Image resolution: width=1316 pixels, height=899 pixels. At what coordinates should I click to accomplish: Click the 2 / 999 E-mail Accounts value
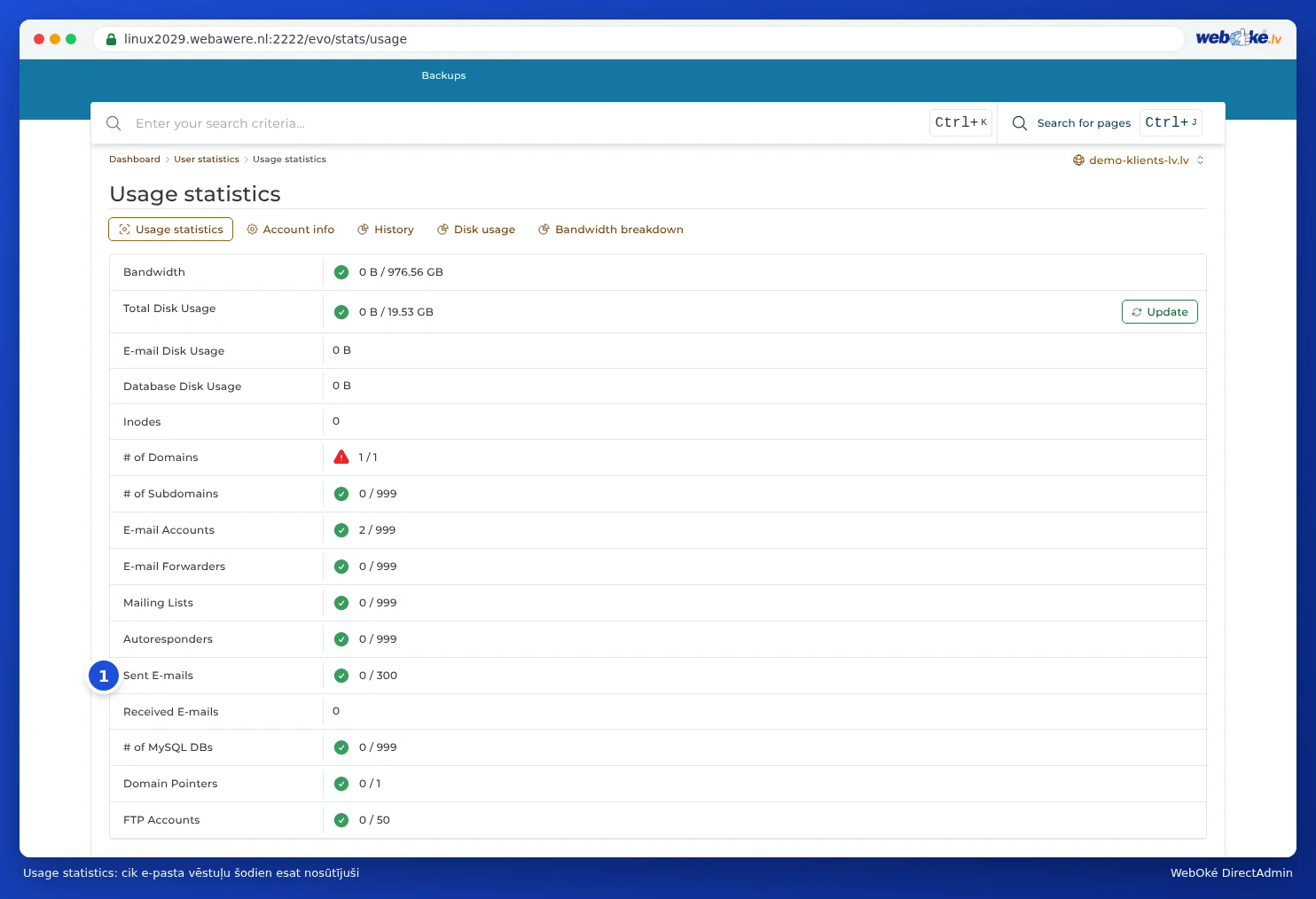pyautogui.click(x=377, y=530)
